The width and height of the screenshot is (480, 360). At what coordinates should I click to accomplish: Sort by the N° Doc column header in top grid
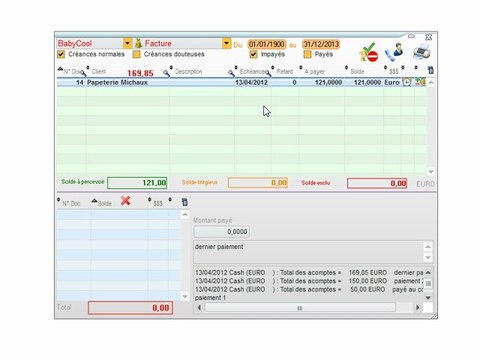coord(73,71)
